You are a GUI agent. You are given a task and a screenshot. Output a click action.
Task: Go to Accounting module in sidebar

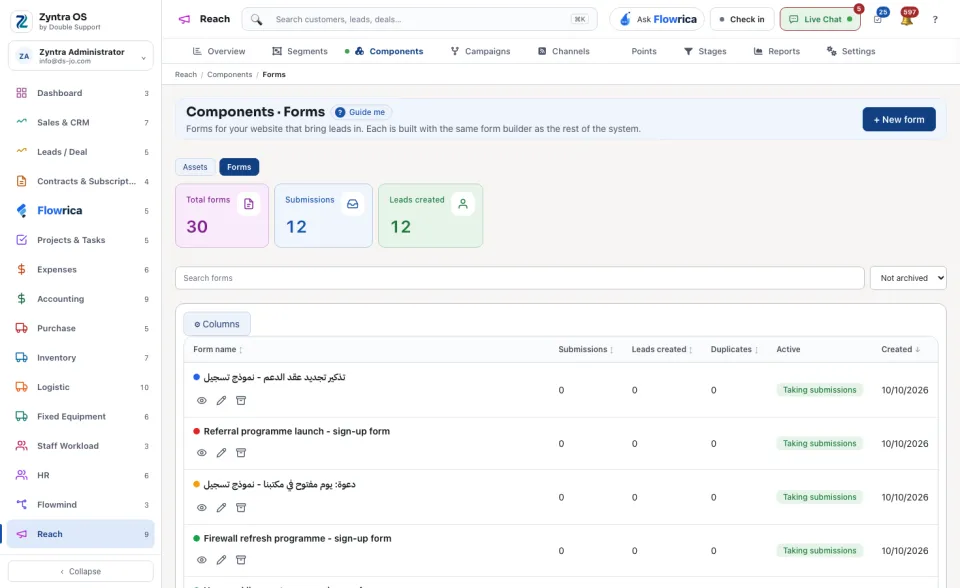(81, 299)
